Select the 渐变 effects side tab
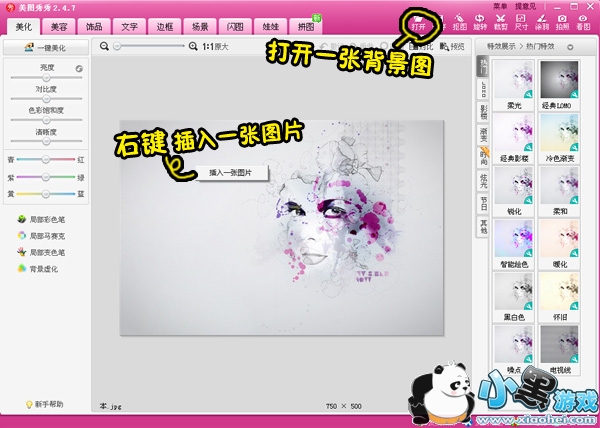This screenshot has height=428, width=600. click(x=484, y=135)
